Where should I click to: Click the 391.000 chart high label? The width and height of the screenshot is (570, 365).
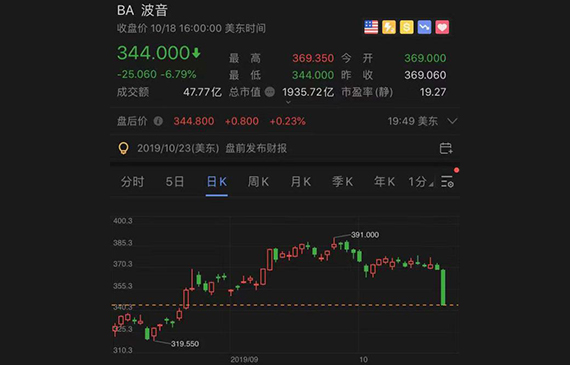pyautogui.click(x=365, y=235)
